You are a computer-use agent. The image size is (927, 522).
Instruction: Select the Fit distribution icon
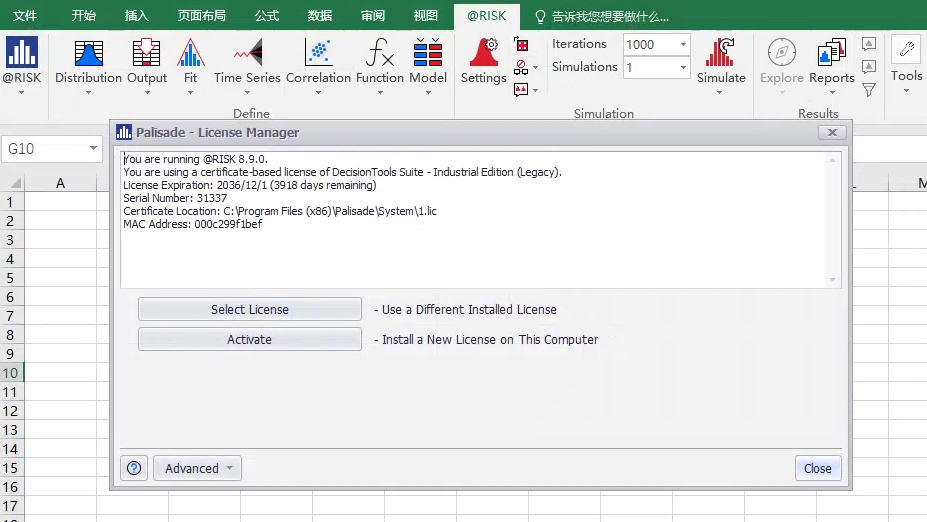pos(190,53)
